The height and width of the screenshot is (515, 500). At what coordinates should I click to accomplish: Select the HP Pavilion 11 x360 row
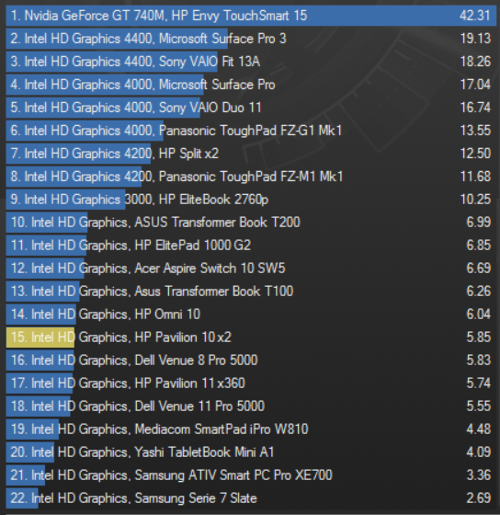pyautogui.click(x=251, y=383)
